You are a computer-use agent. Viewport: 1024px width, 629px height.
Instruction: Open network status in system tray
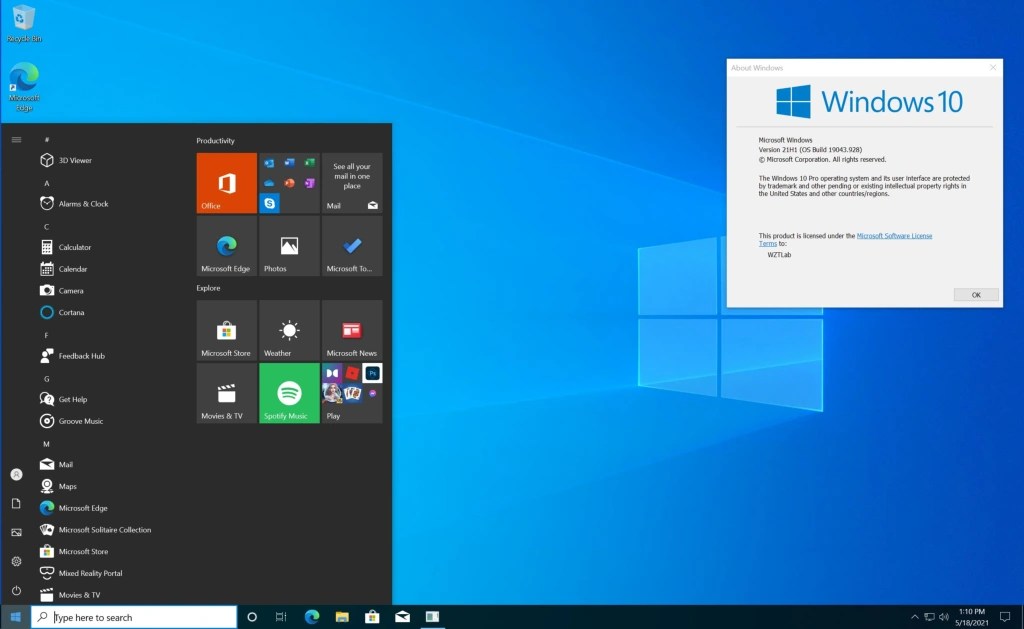click(929, 617)
